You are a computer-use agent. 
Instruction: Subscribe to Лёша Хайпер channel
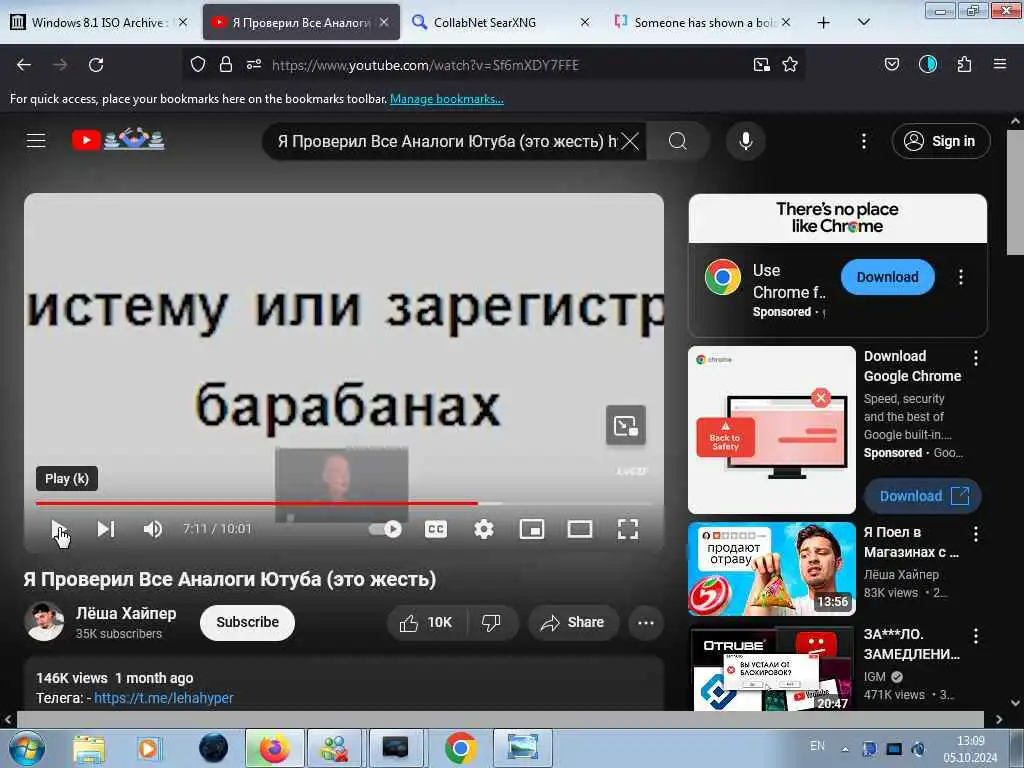(x=248, y=622)
